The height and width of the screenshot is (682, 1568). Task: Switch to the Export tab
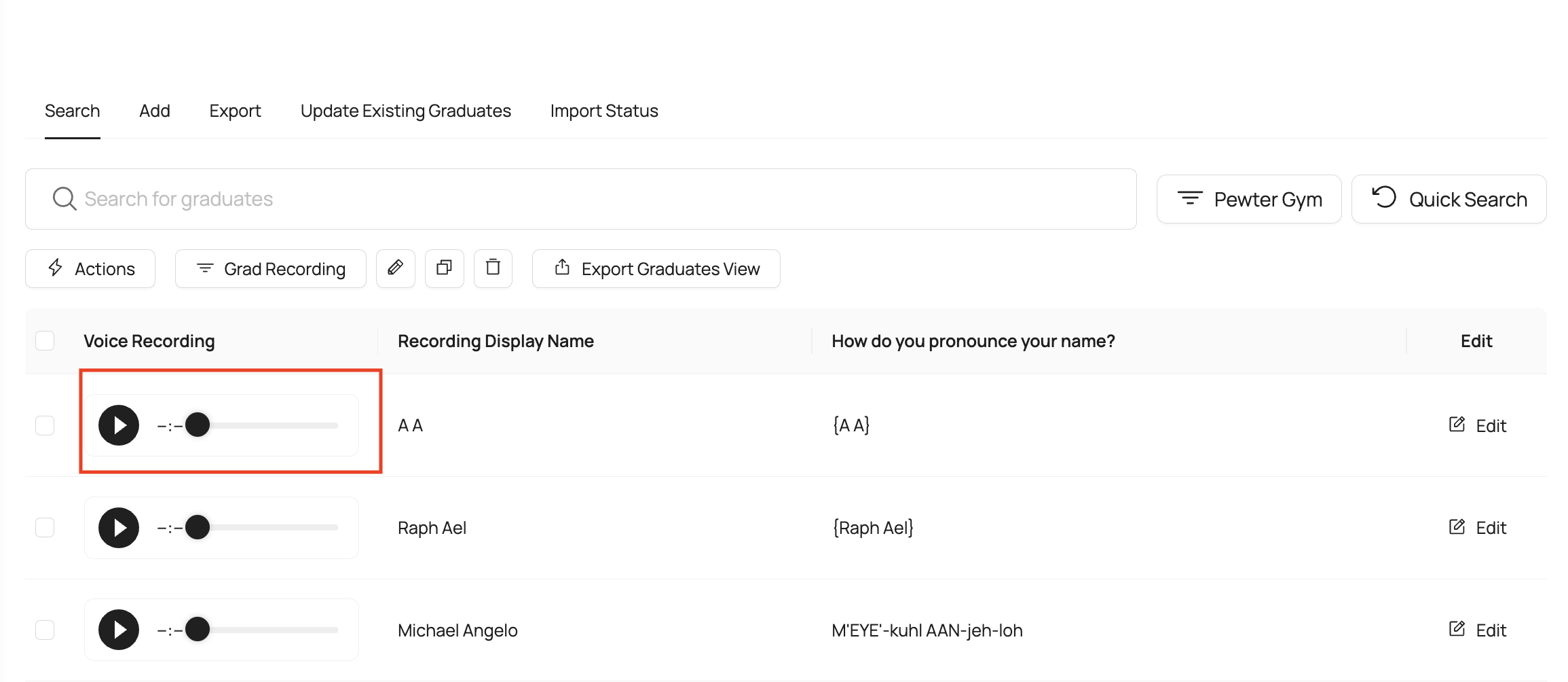(235, 111)
